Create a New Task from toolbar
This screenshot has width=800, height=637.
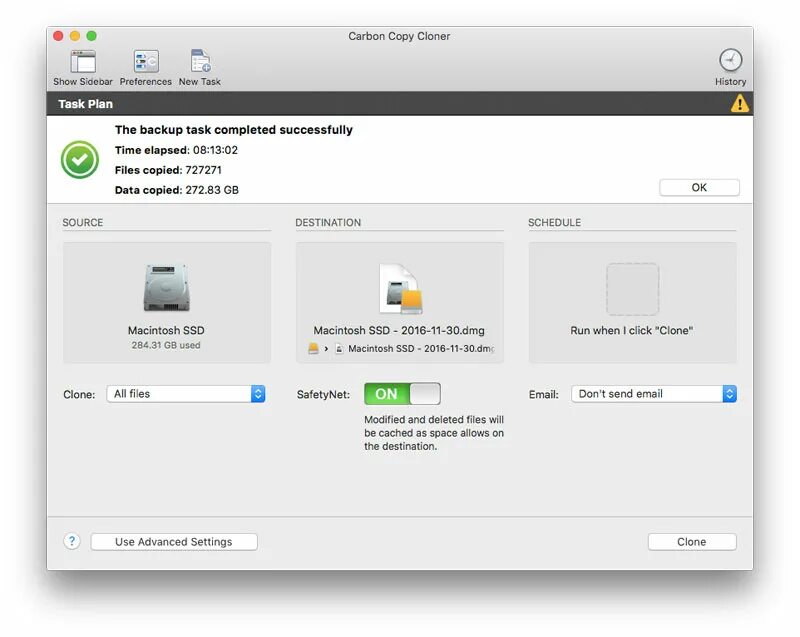click(x=200, y=61)
